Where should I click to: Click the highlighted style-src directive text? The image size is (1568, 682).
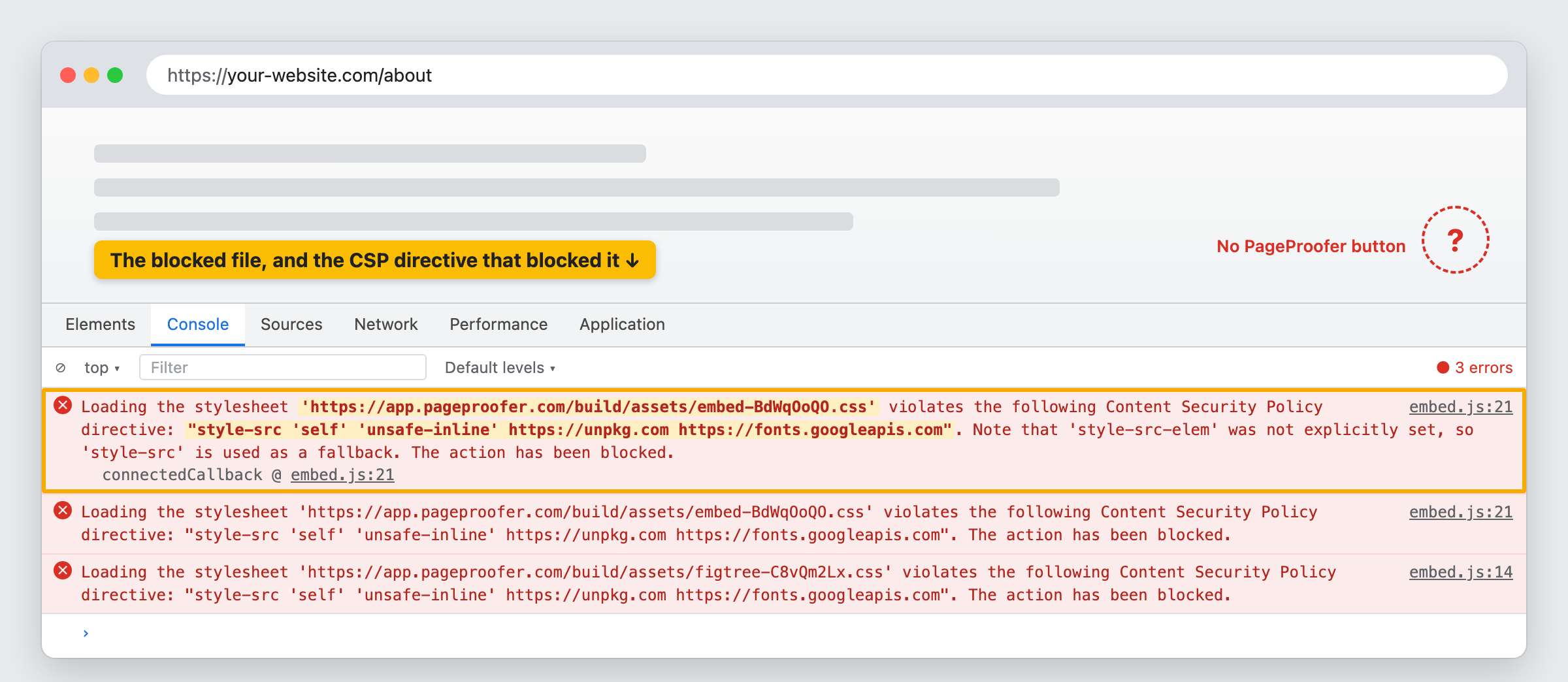tap(569, 430)
